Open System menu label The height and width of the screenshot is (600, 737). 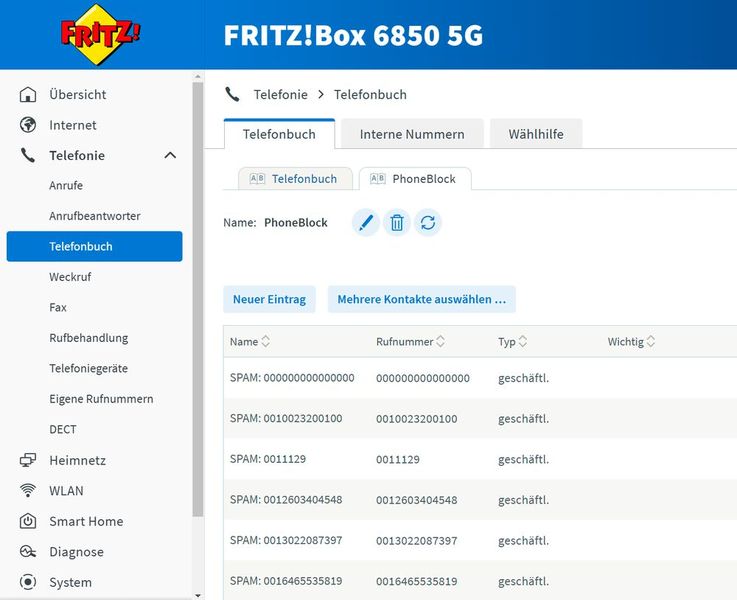(71, 582)
